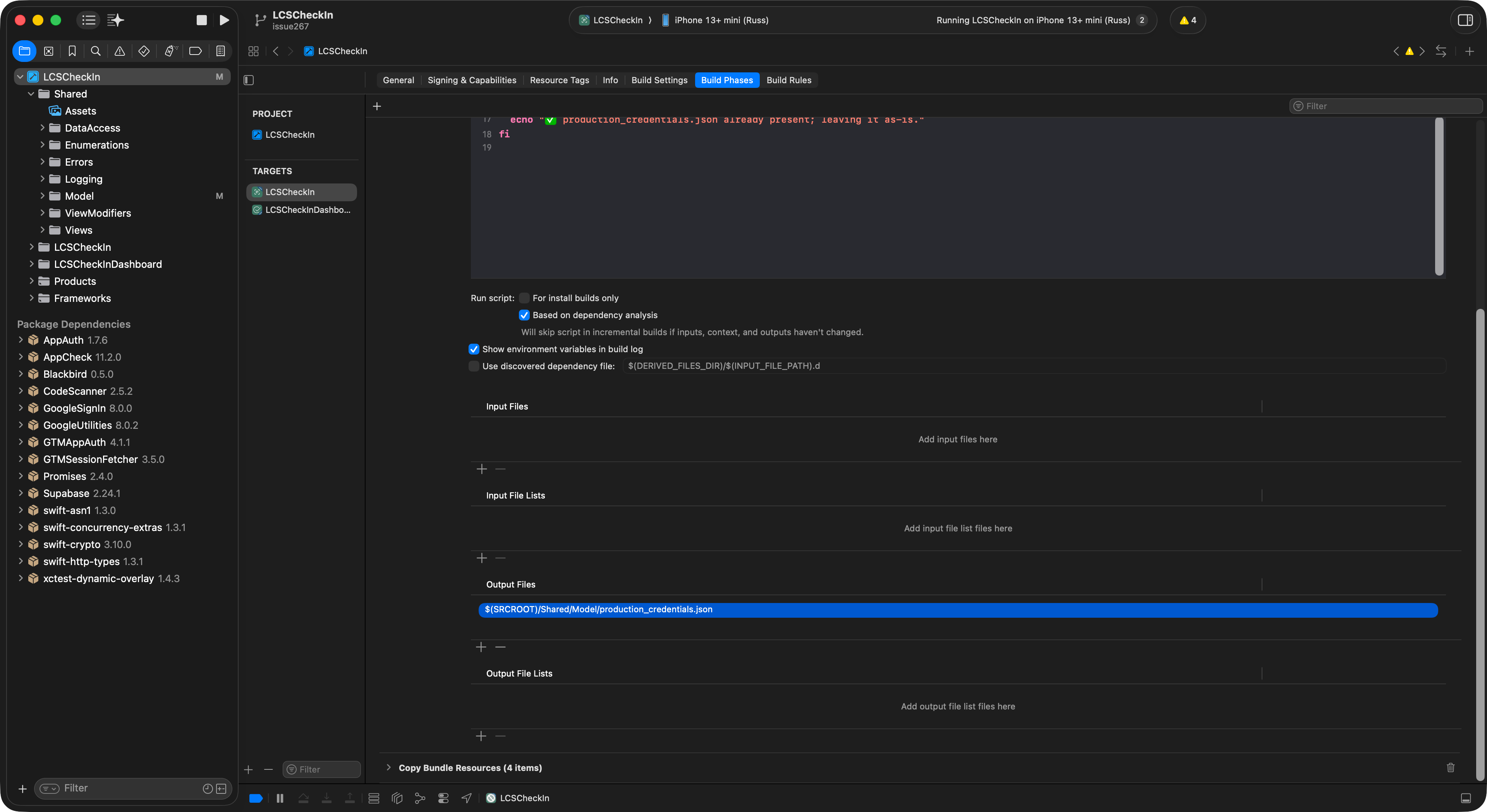1487x812 pixels.
Task: Click the Stop button in the toolbar
Action: (x=201, y=20)
